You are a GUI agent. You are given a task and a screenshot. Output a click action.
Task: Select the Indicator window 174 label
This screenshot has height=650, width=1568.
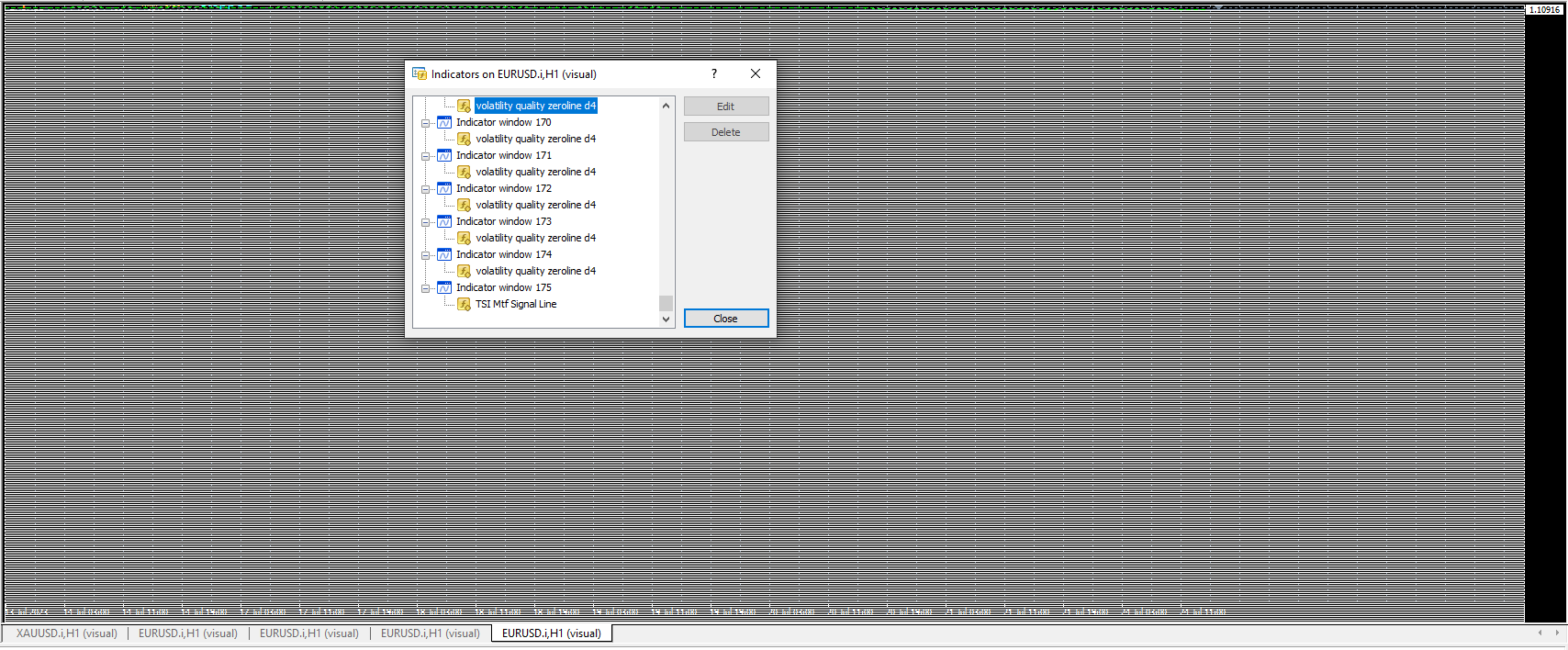[x=504, y=254]
